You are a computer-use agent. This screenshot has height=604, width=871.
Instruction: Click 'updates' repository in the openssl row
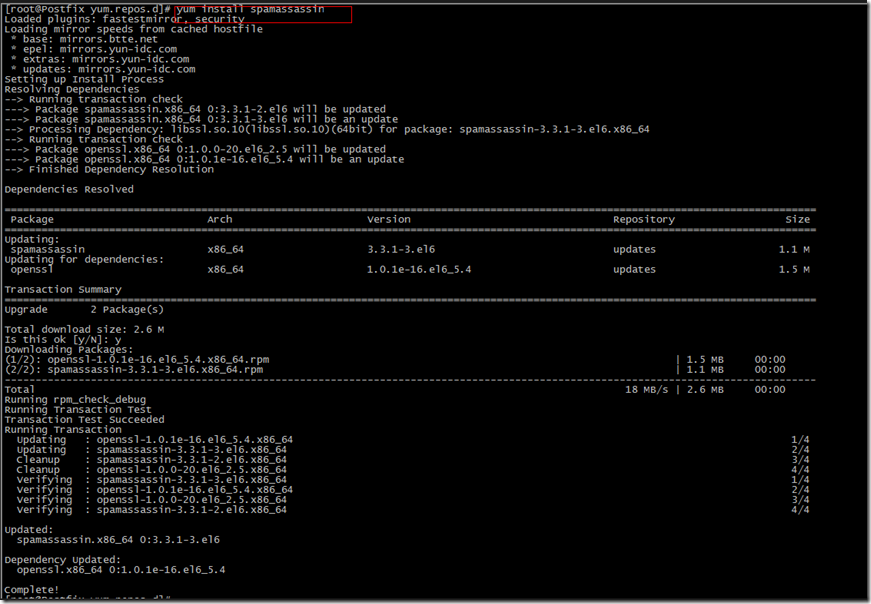tap(634, 269)
